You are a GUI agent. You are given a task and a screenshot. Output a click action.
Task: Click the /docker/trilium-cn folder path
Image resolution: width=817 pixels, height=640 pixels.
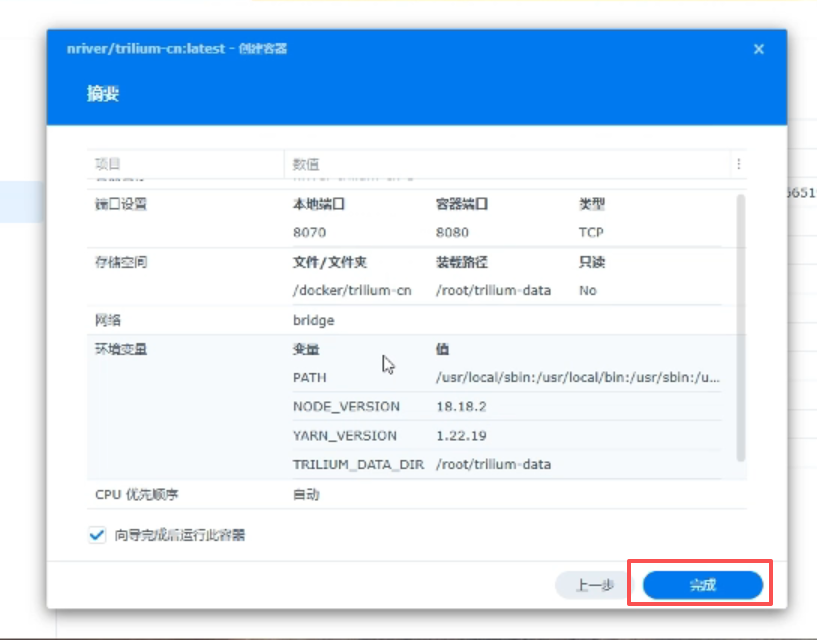(351, 291)
